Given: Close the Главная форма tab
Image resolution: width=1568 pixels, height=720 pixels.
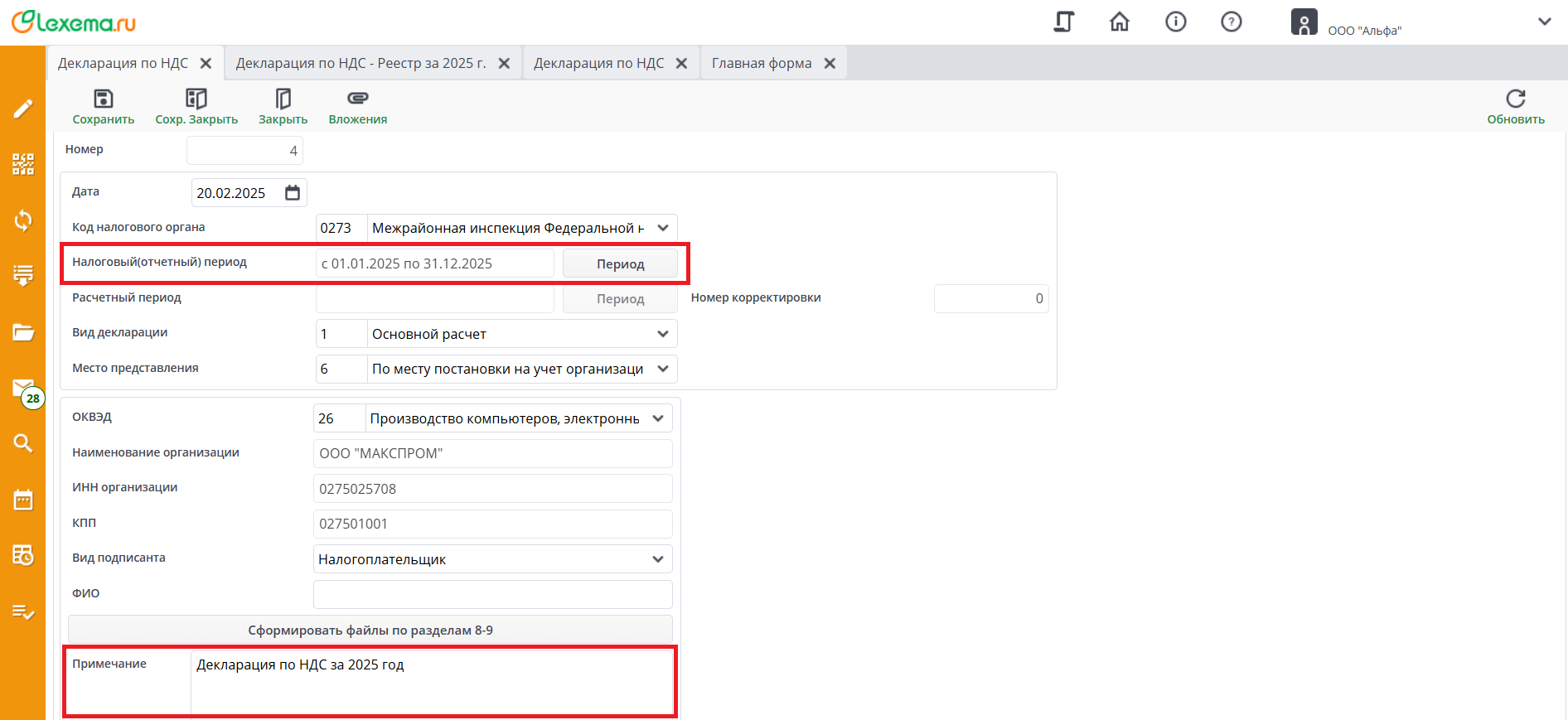Looking at the screenshot, I should (x=830, y=64).
